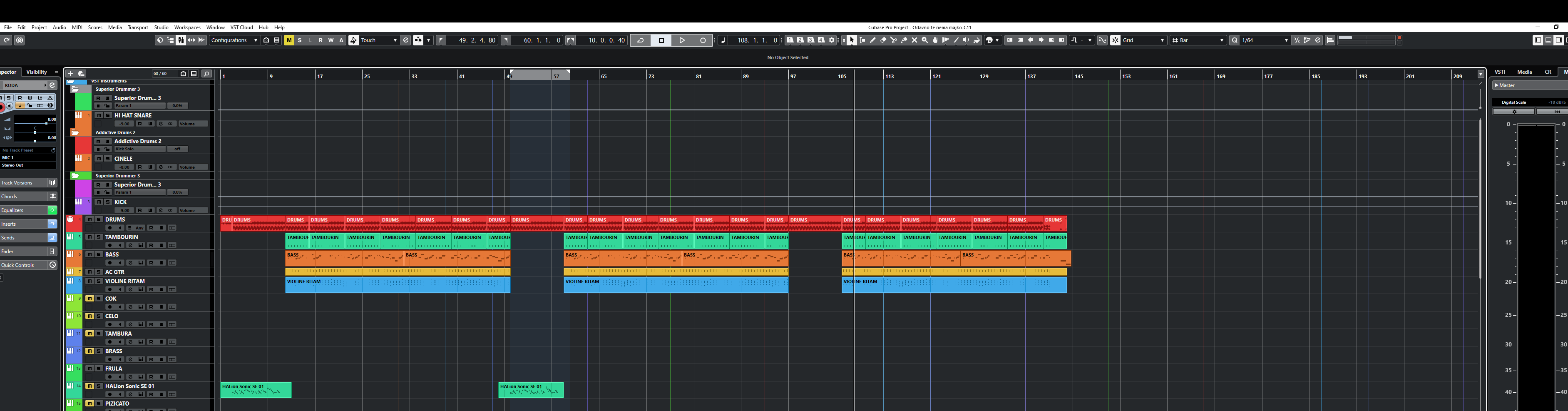1568x411 pixels.
Task: Open Equalizers section in Inspector
Action: [x=29, y=210]
